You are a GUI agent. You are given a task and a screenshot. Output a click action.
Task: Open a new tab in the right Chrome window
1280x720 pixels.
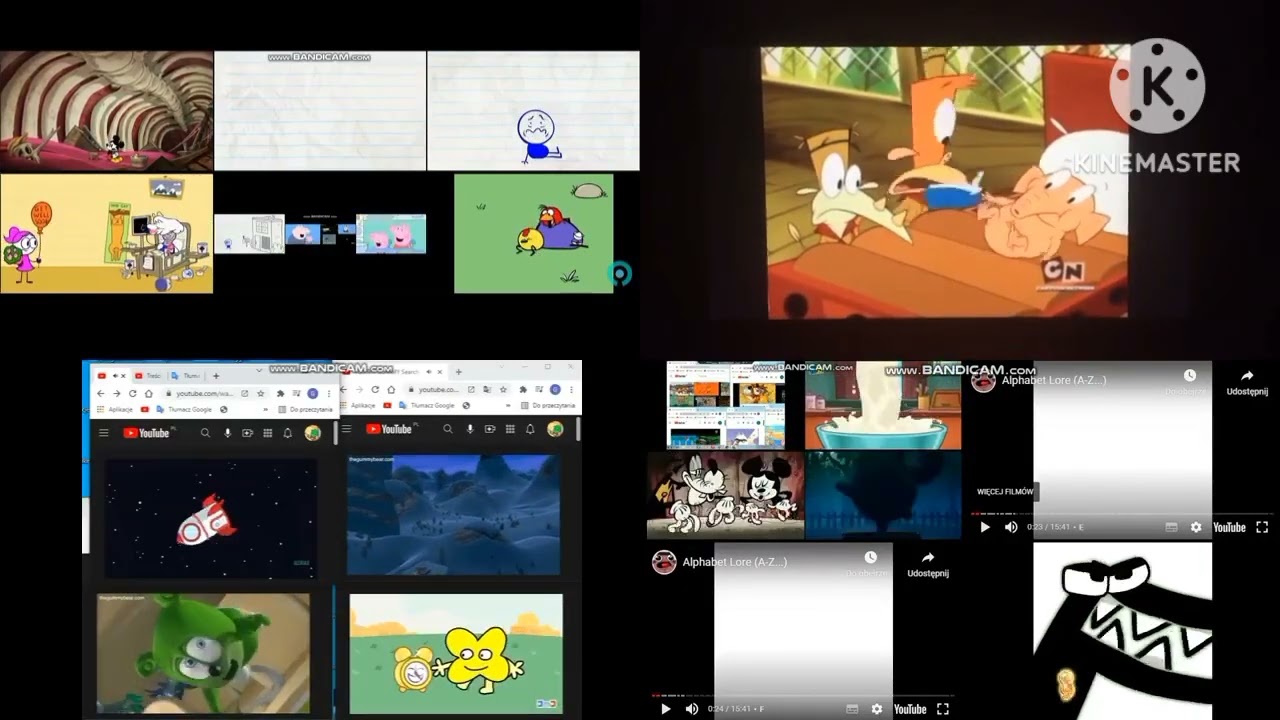(x=458, y=372)
